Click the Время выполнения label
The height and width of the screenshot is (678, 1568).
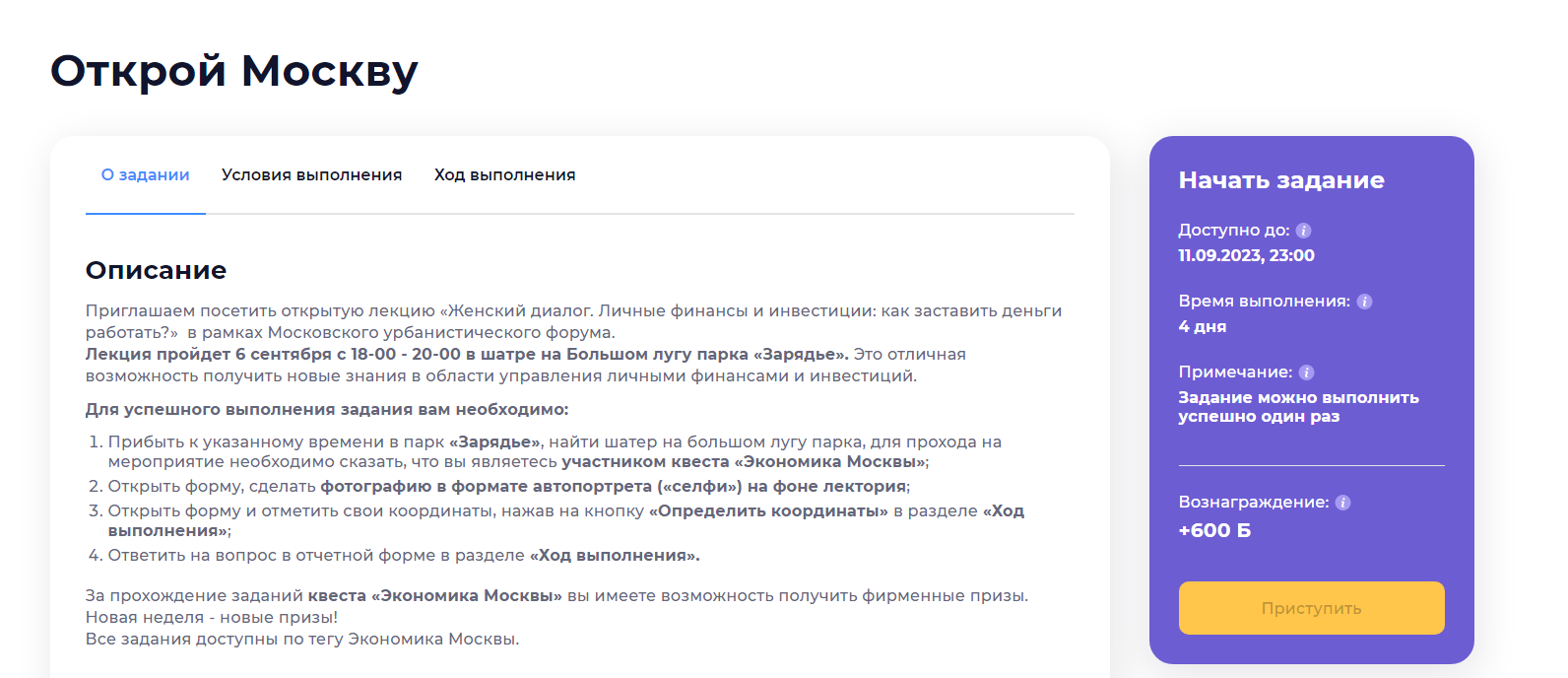click(x=1265, y=302)
